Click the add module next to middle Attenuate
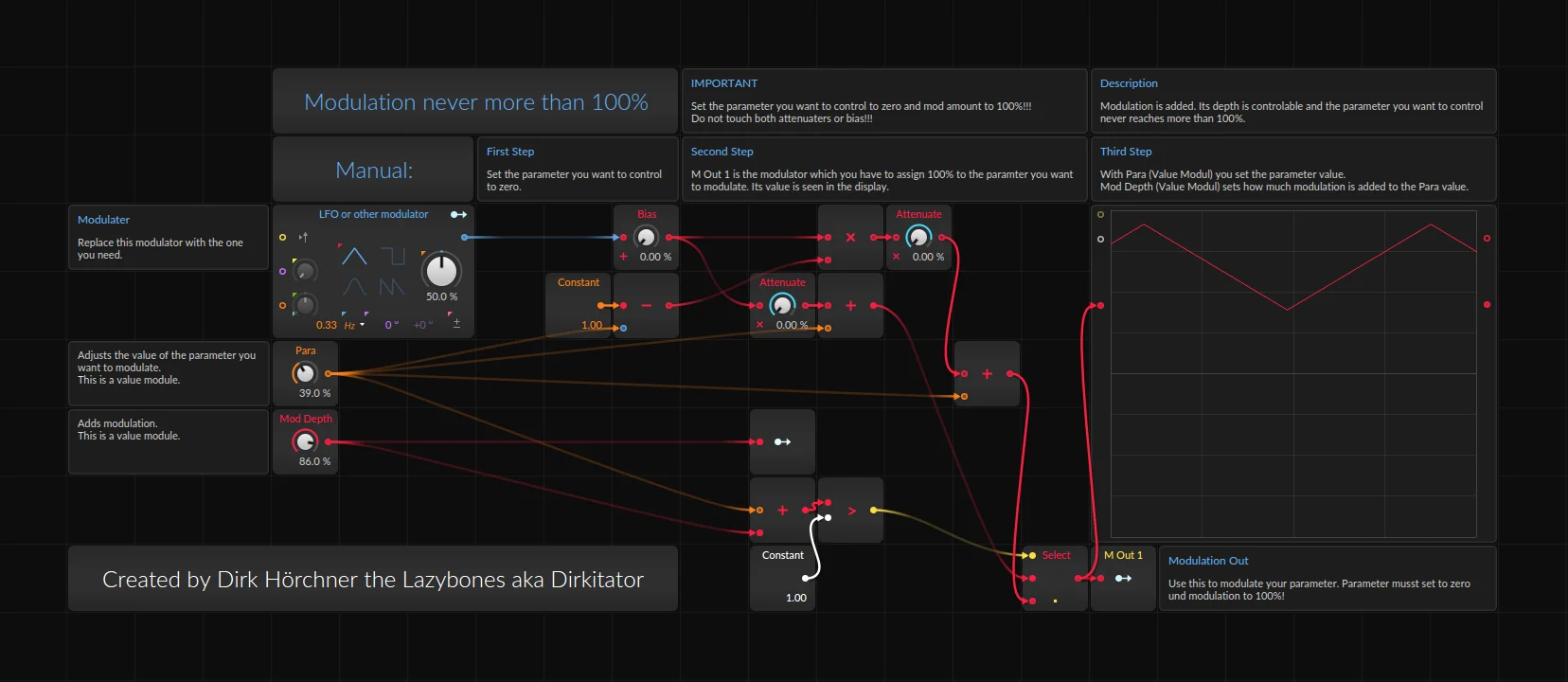 coord(850,305)
